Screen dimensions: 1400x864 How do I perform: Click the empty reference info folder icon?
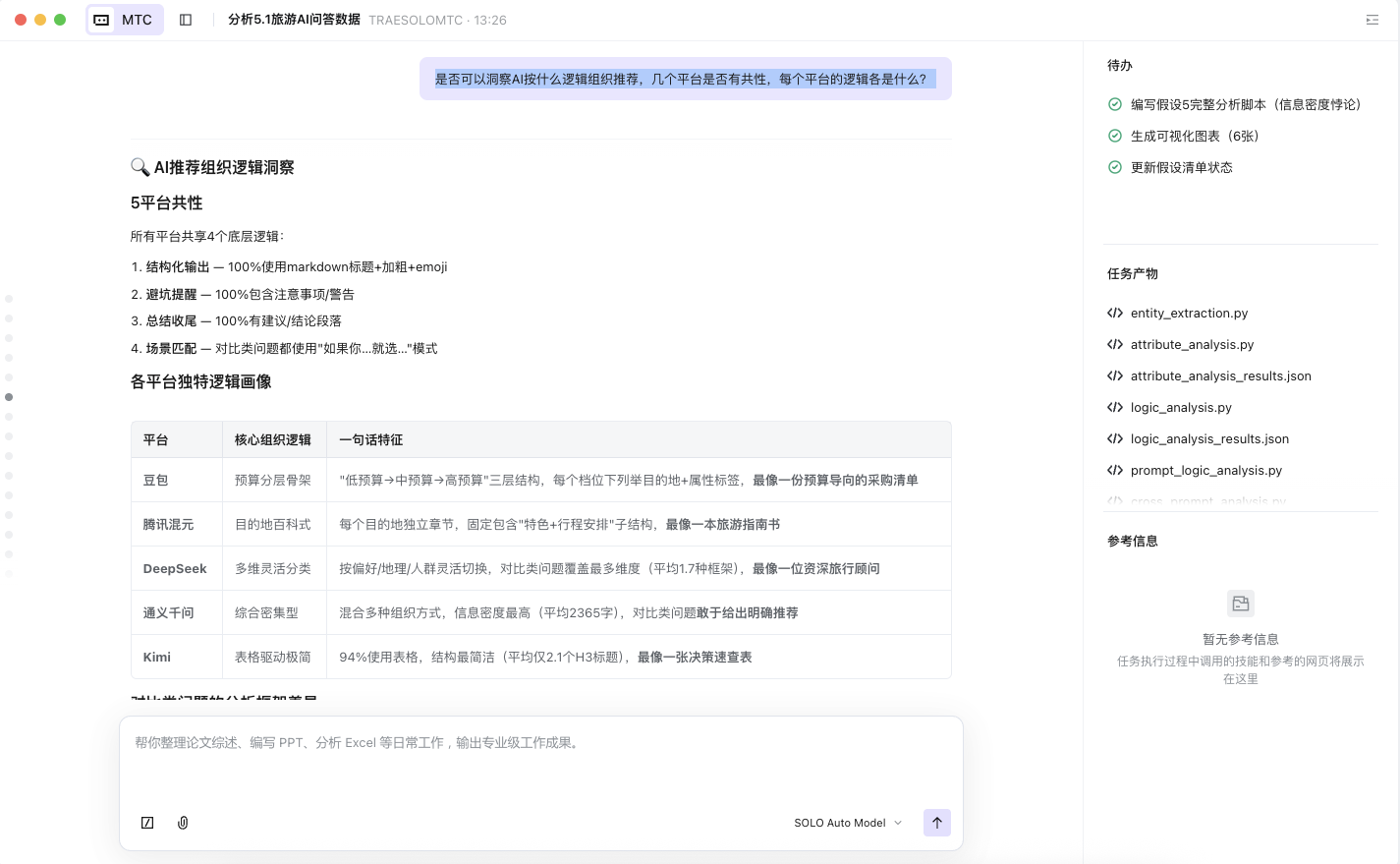(1240, 604)
